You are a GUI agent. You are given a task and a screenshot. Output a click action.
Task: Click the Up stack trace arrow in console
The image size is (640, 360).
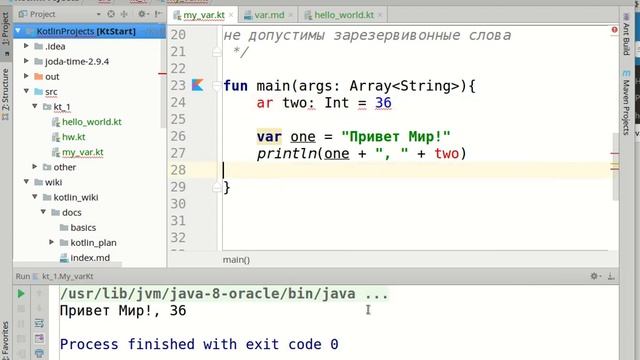pos(39,293)
